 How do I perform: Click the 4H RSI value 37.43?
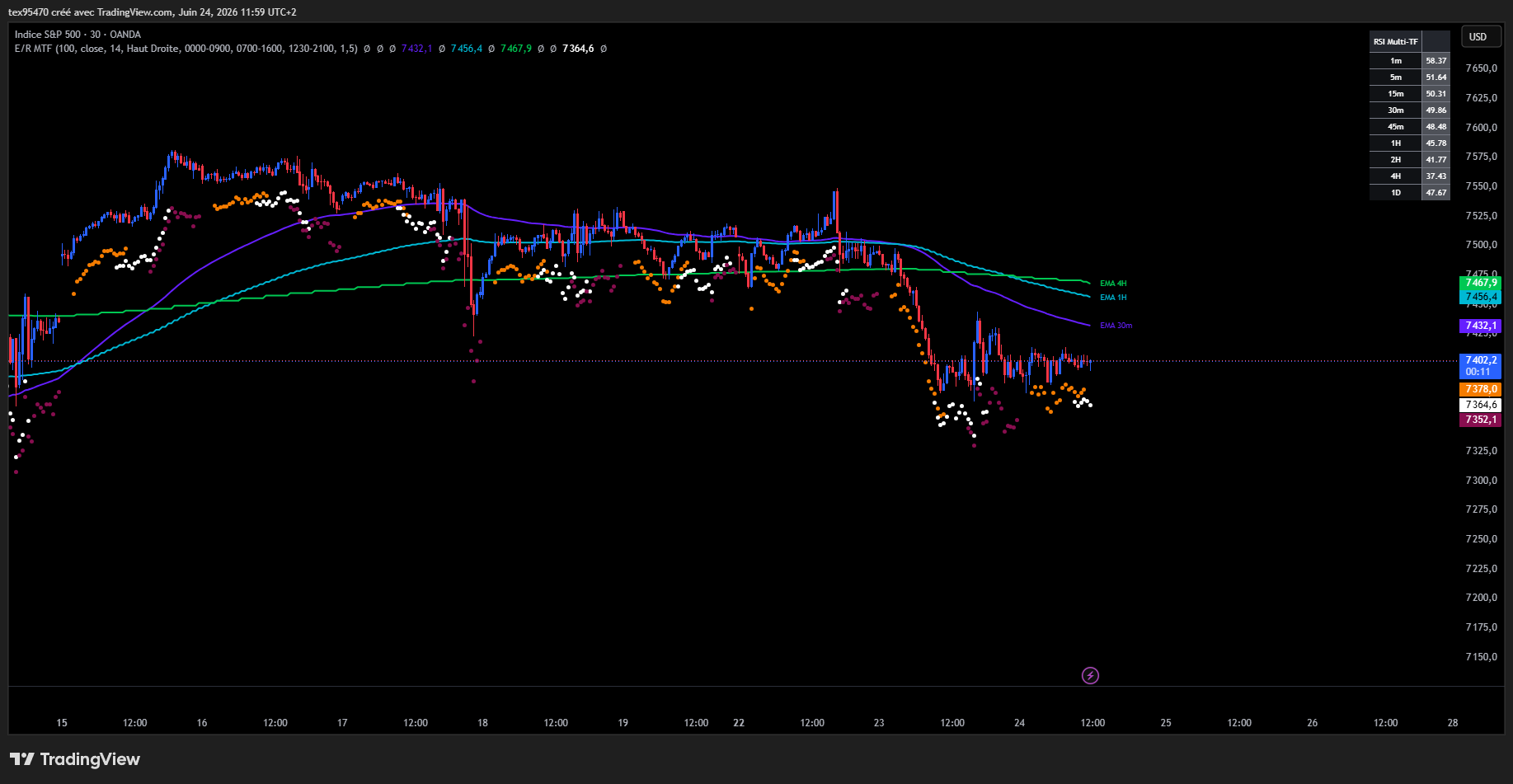[x=1436, y=176]
